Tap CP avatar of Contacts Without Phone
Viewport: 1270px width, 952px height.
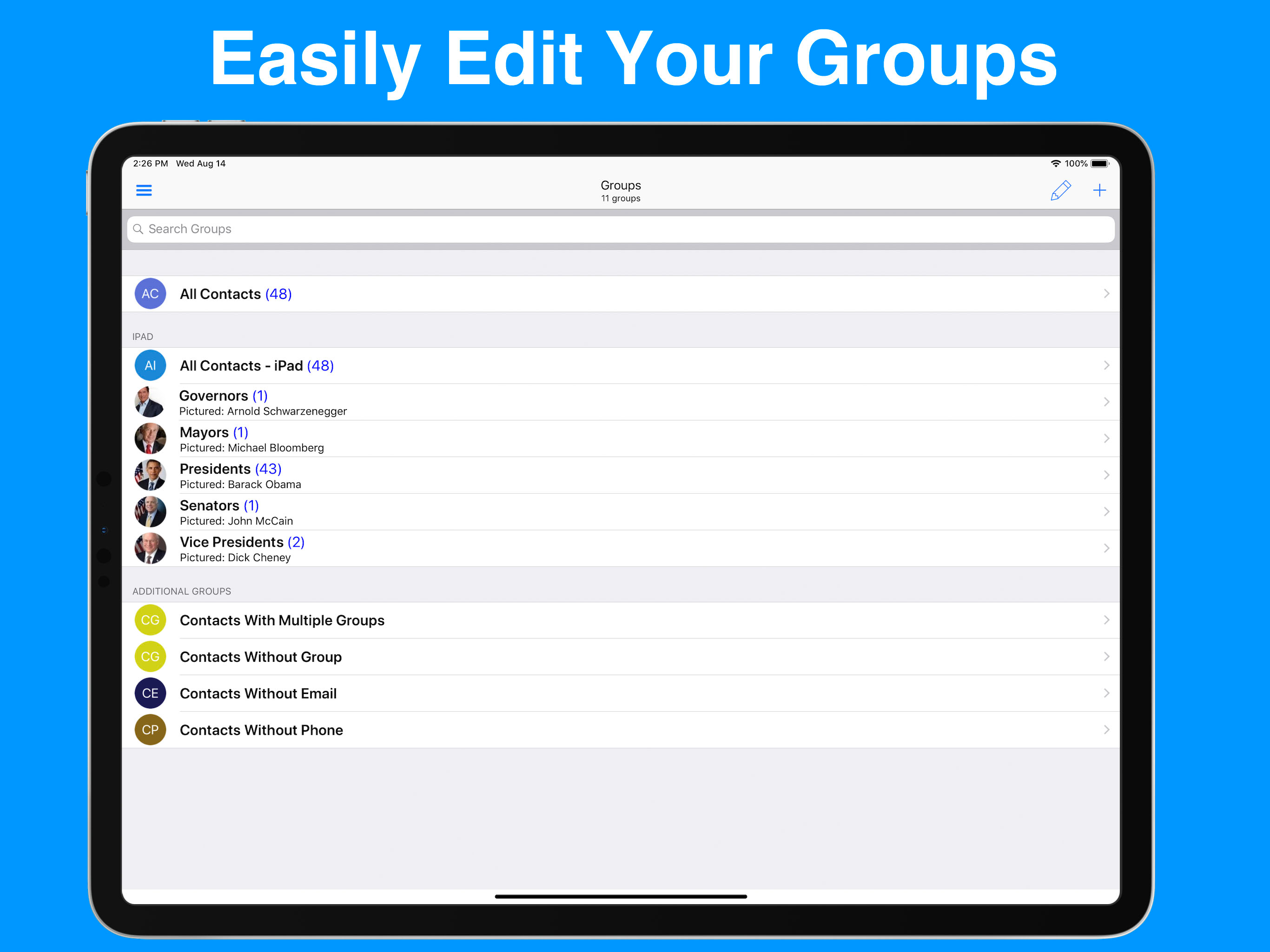(151, 730)
